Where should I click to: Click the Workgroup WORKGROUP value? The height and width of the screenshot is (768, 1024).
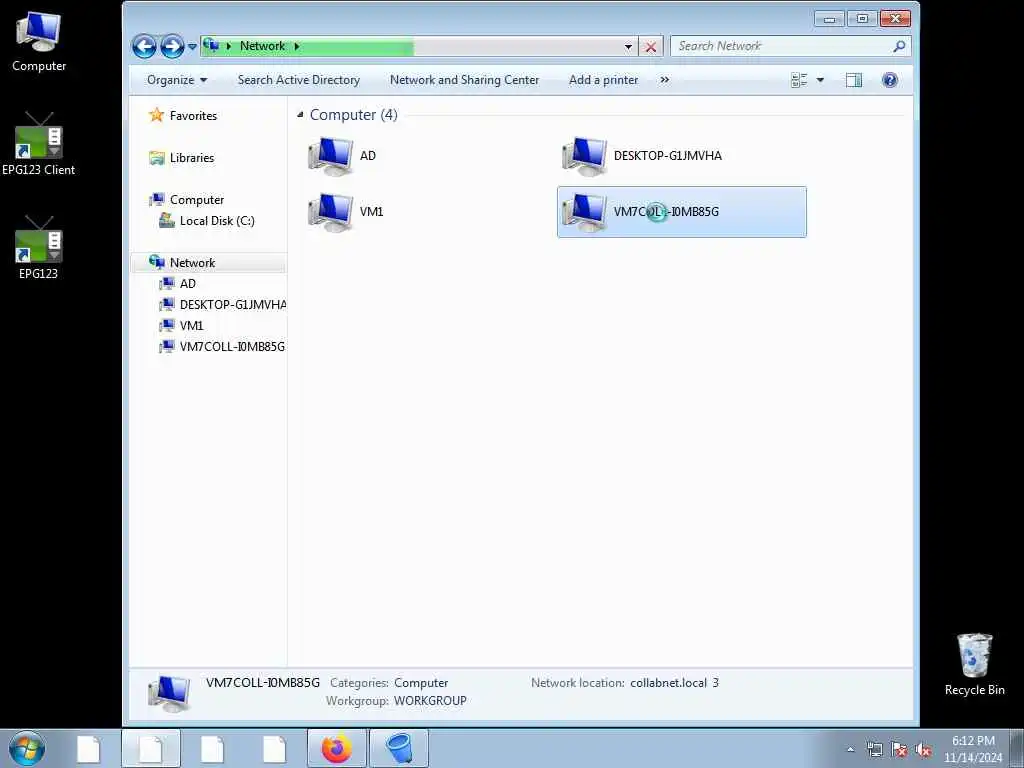click(x=430, y=701)
